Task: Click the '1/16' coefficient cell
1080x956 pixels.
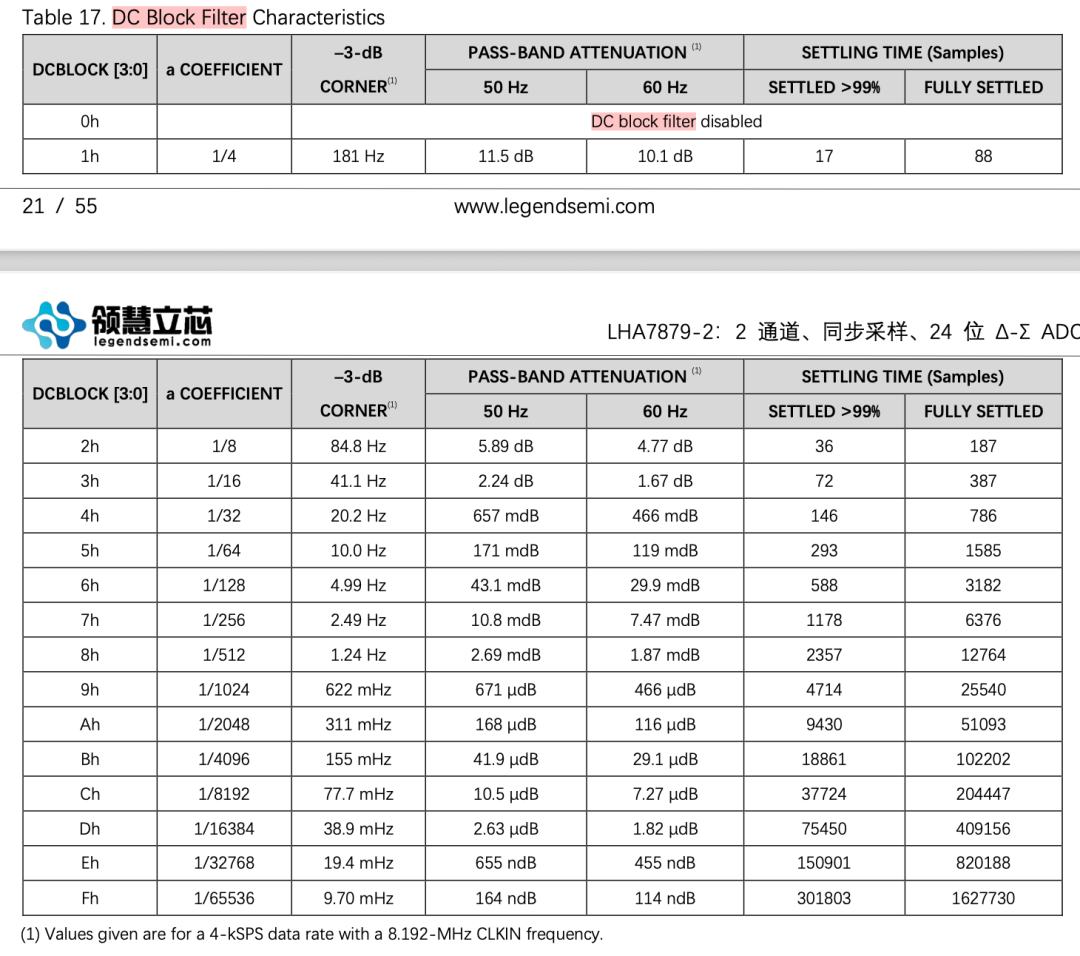Action: (224, 481)
